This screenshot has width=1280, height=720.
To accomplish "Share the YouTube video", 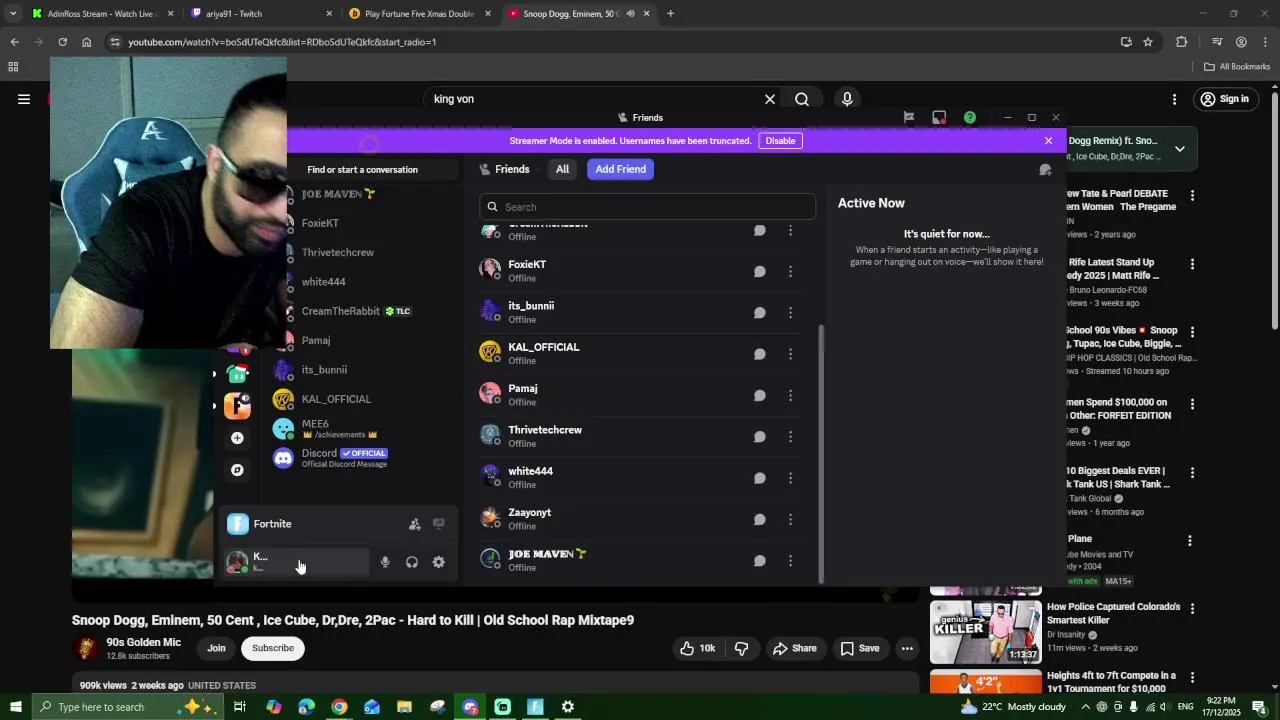I will point(795,648).
